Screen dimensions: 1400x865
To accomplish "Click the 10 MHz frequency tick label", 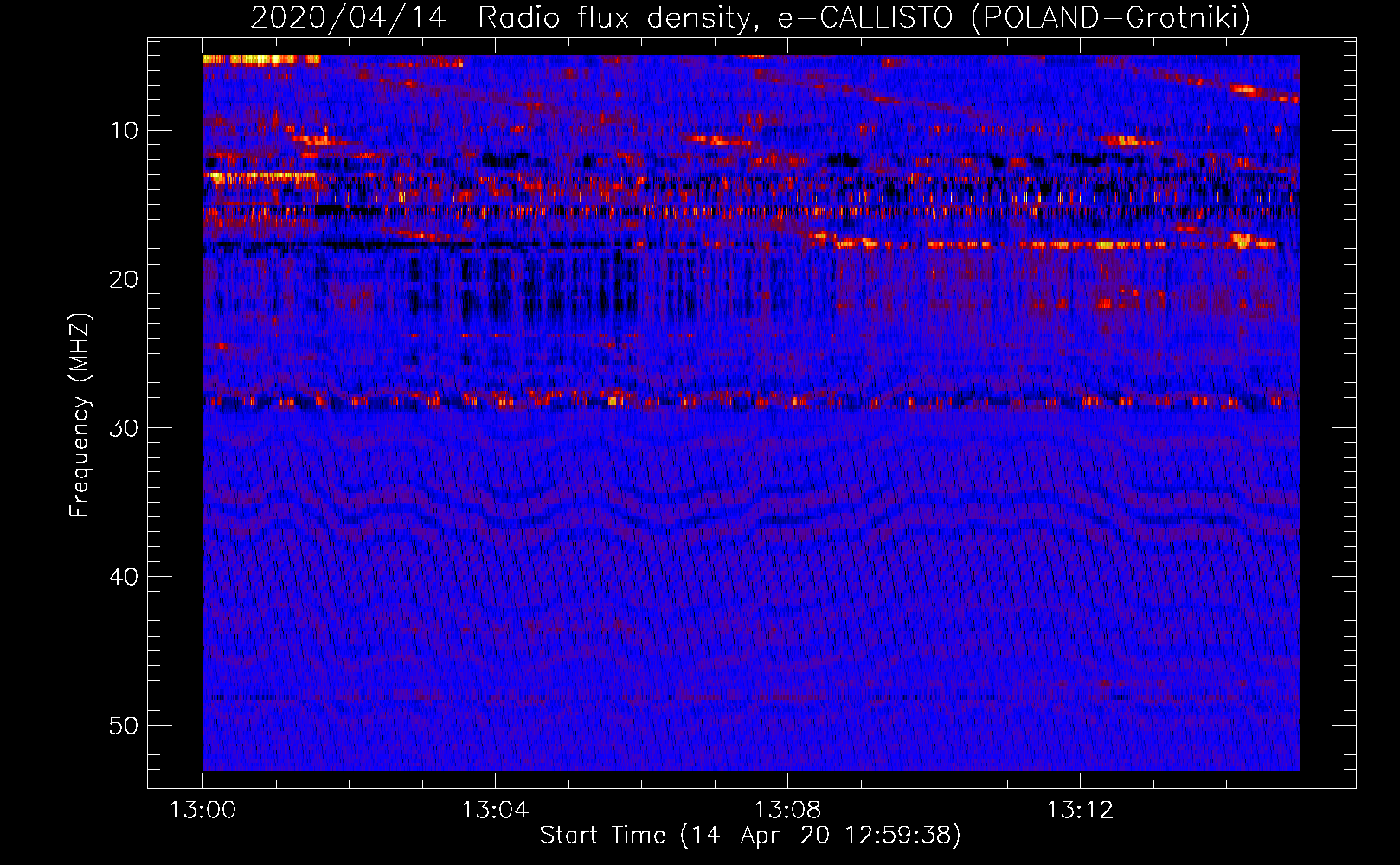I will click(124, 131).
